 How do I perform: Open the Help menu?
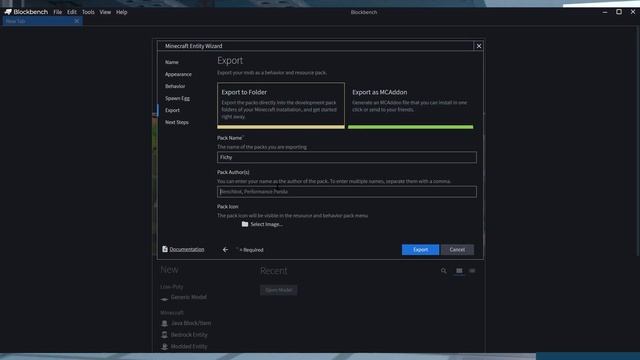coord(122,12)
